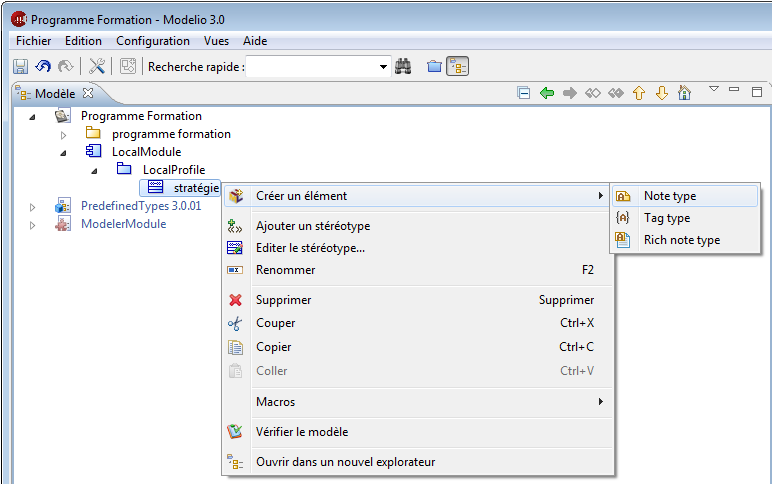The image size is (772, 484).
Task: Click the binoculars search icon
Action: point(403,66)
